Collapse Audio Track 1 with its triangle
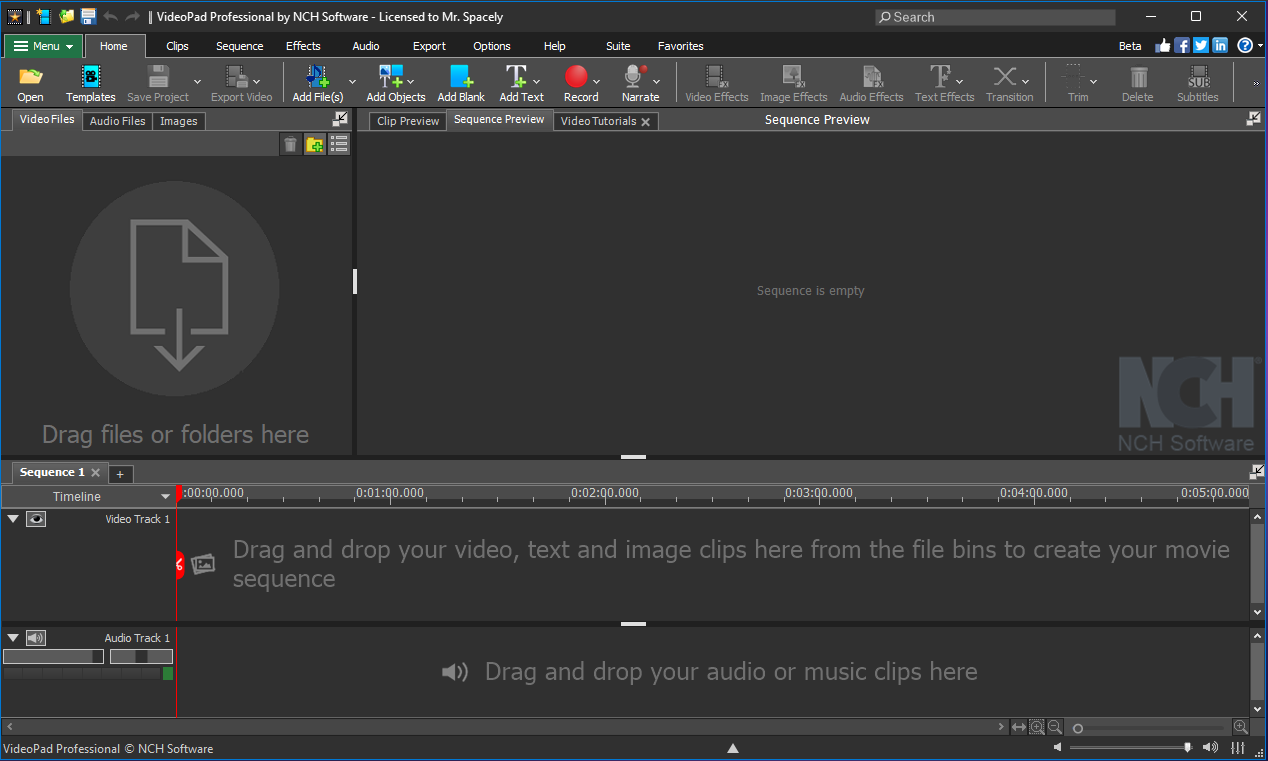Image resolution: width=1268 pixels, height=761 pixels. pos(13,638)
